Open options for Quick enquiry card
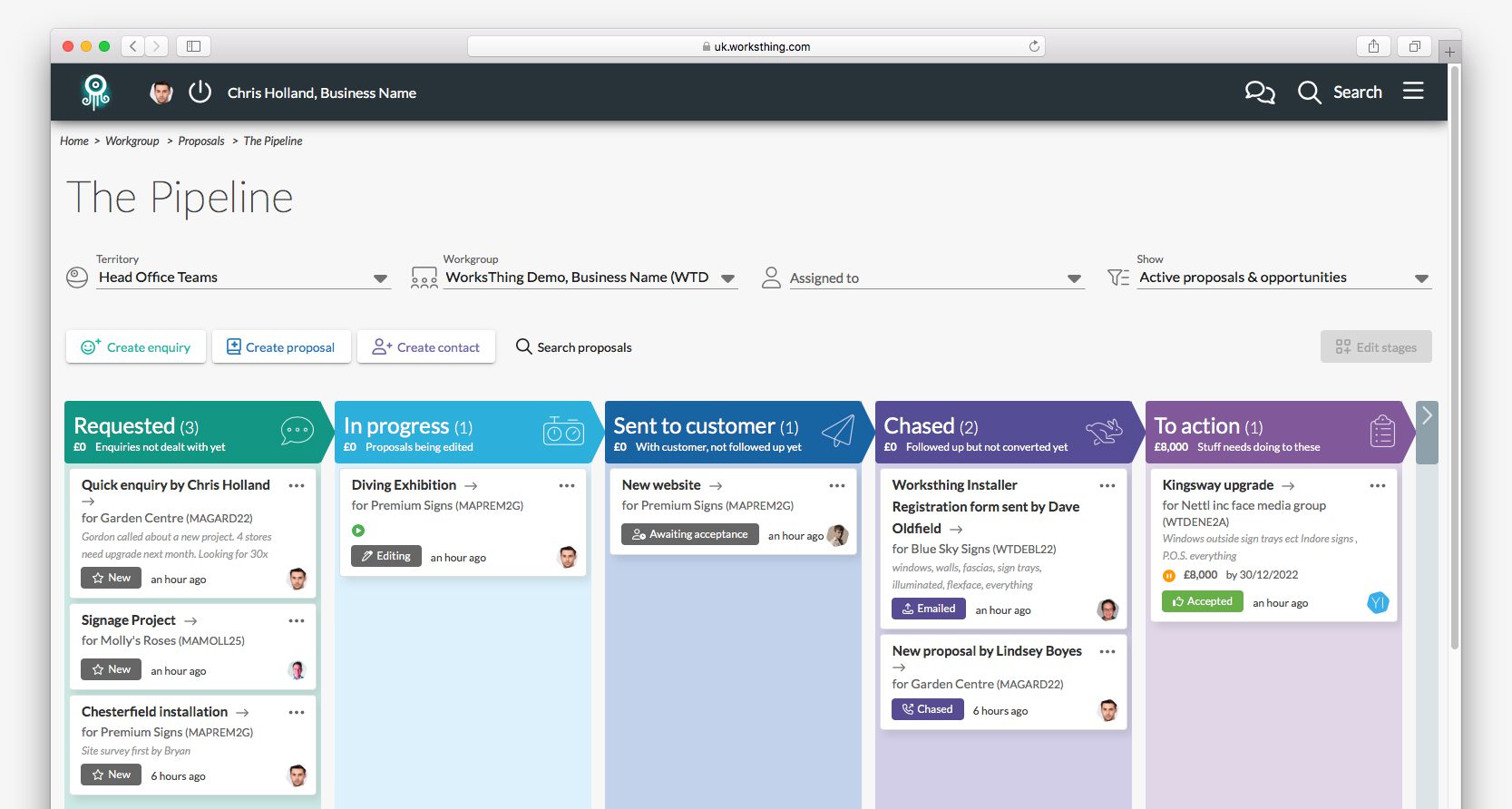This screenshot has height=809, width=1512. 297,486
